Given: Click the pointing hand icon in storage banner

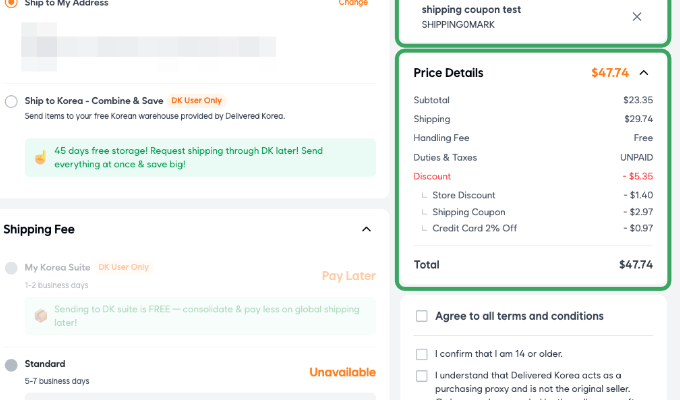Looking at the screenshot, I should point(40,158).
